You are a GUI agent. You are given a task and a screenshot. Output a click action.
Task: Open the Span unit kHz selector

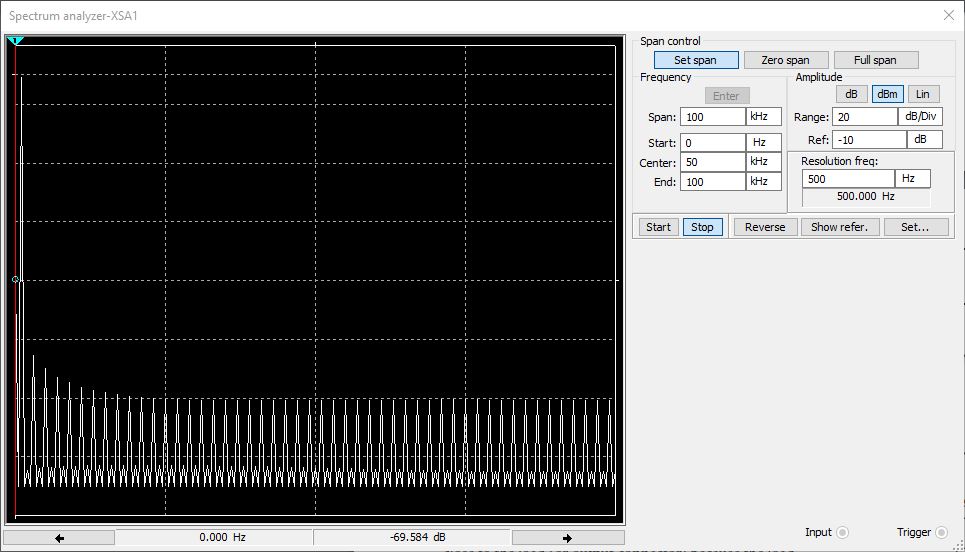coord(764,117)
